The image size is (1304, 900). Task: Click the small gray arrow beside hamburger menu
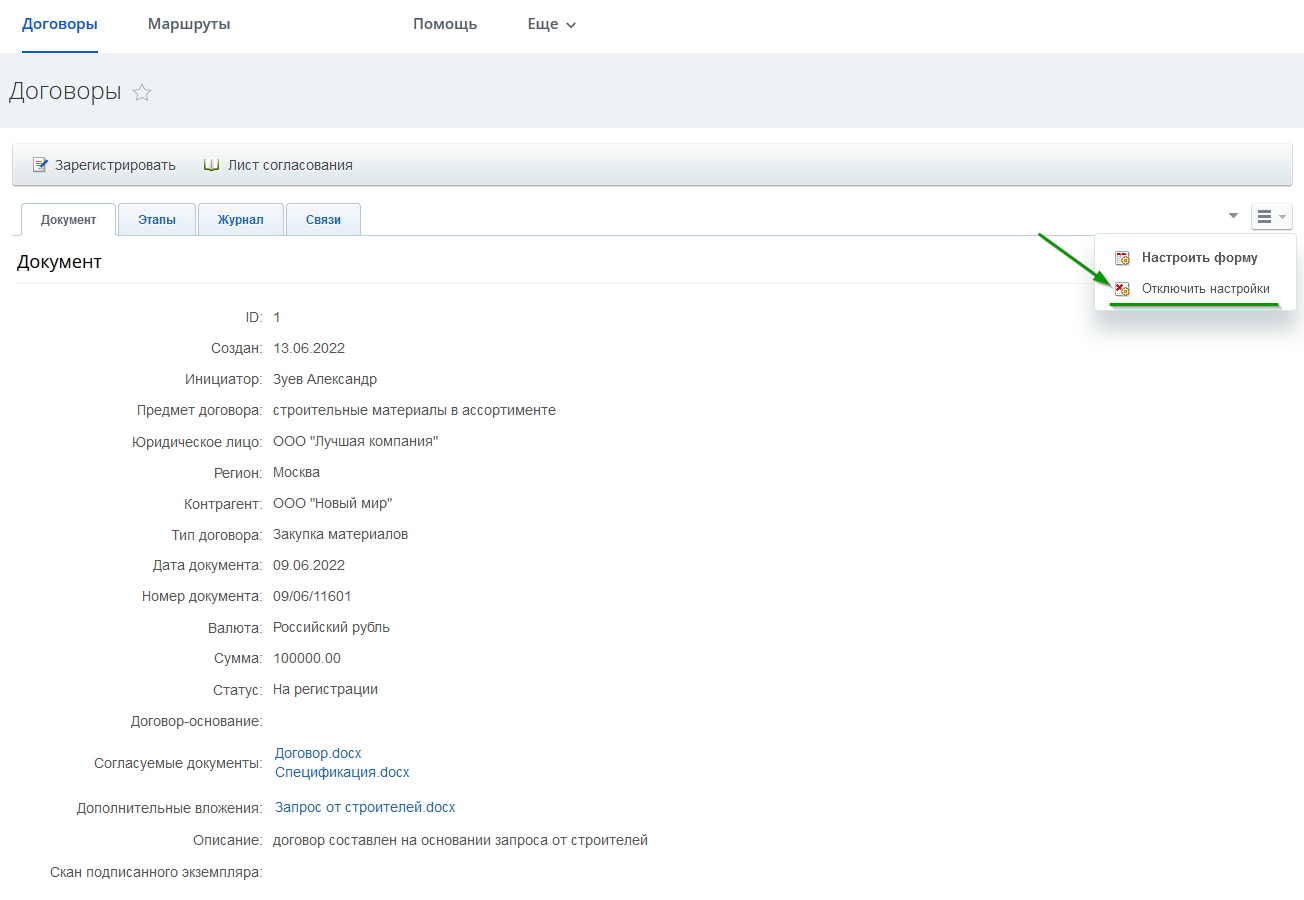pos(1233,215)
